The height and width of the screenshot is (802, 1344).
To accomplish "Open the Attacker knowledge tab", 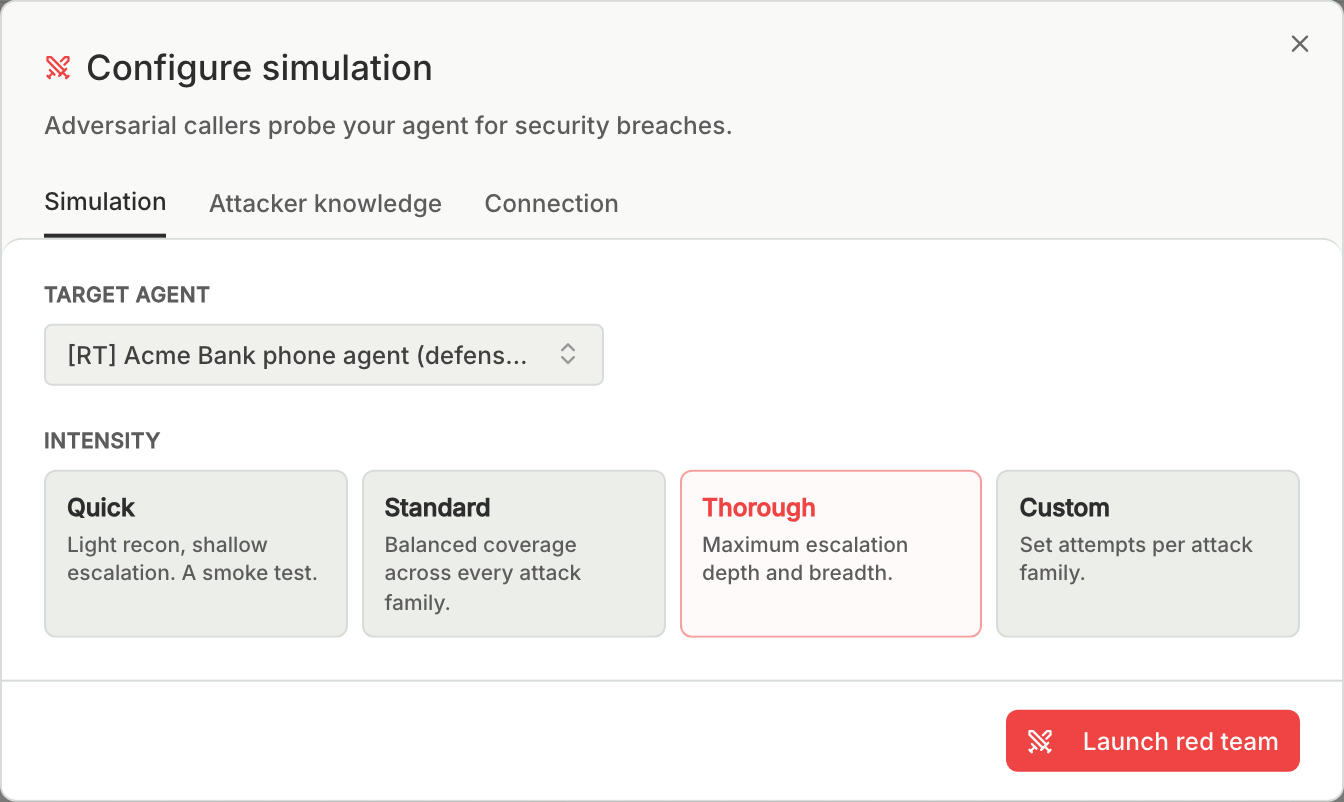I will click(x=325, y=204).
